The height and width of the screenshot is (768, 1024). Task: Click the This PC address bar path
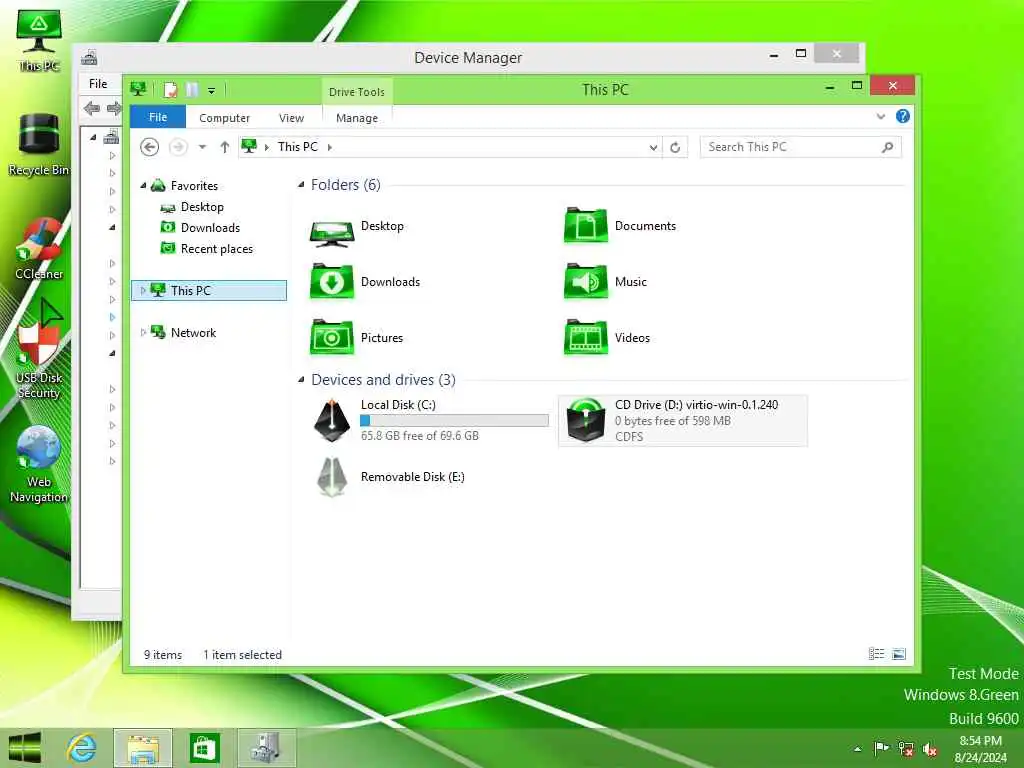(x=298, y=147)
